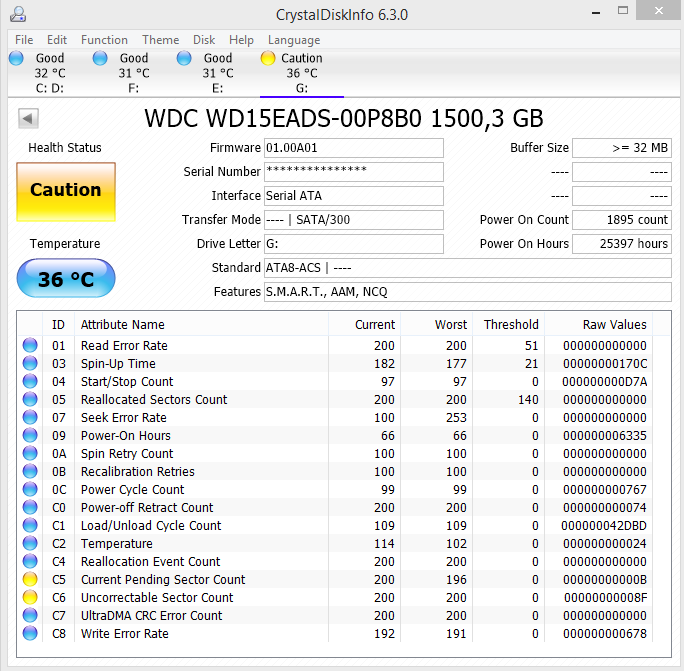Click status icon for UltraDMA CRC Error Count
The height and width of the screenshot is (671, 684).
(x=30, y=615)
